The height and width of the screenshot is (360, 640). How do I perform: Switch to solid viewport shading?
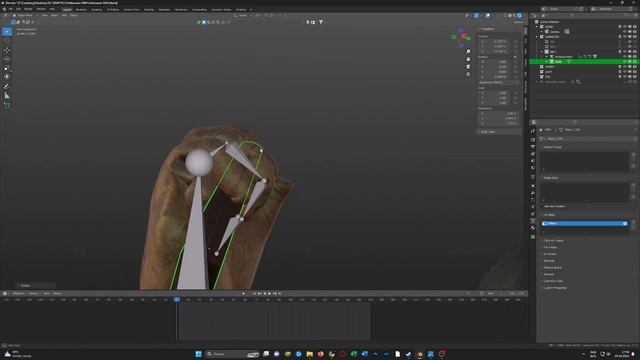pos(510,16)
